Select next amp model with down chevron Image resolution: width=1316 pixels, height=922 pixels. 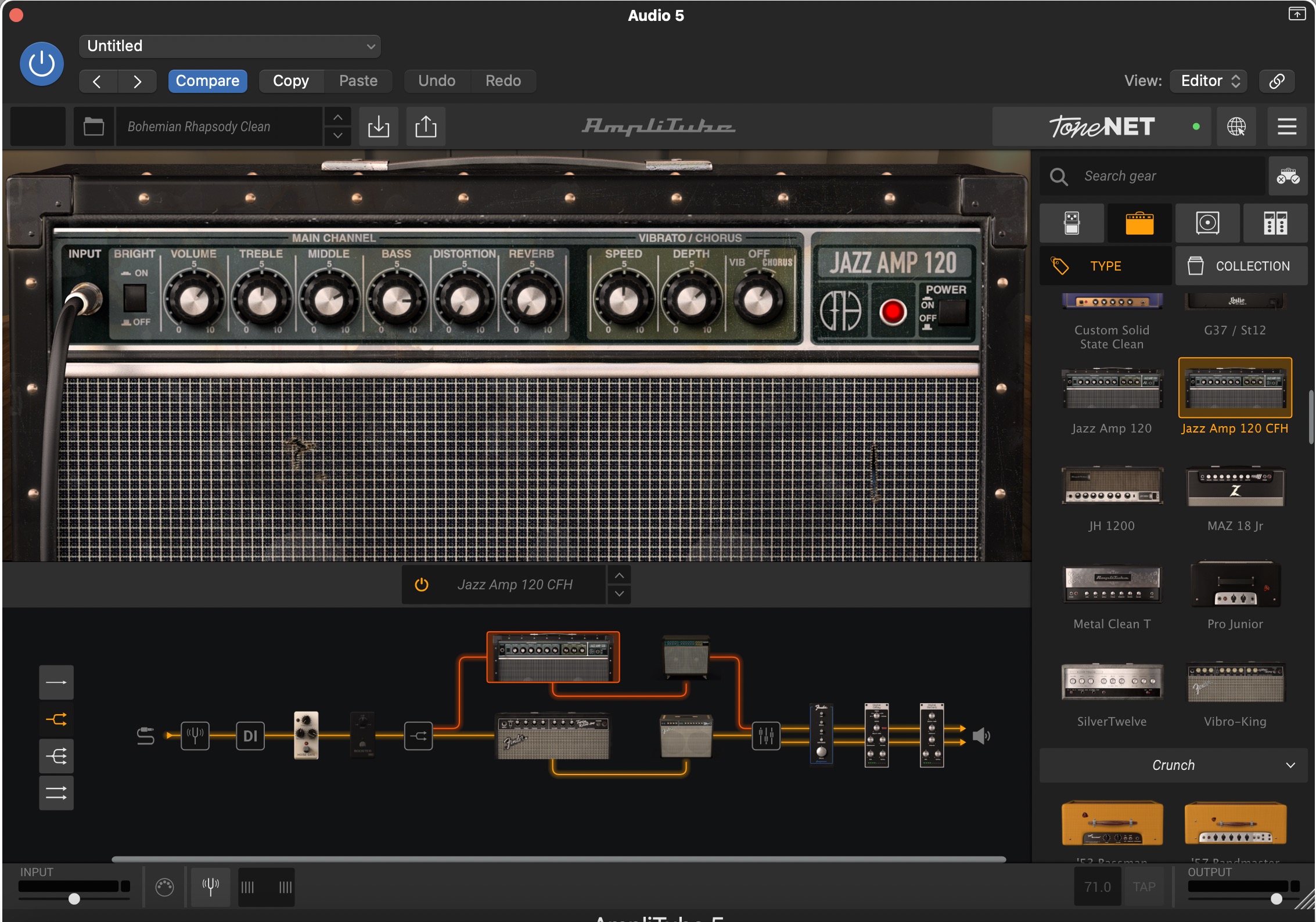(x=619, y=594)
